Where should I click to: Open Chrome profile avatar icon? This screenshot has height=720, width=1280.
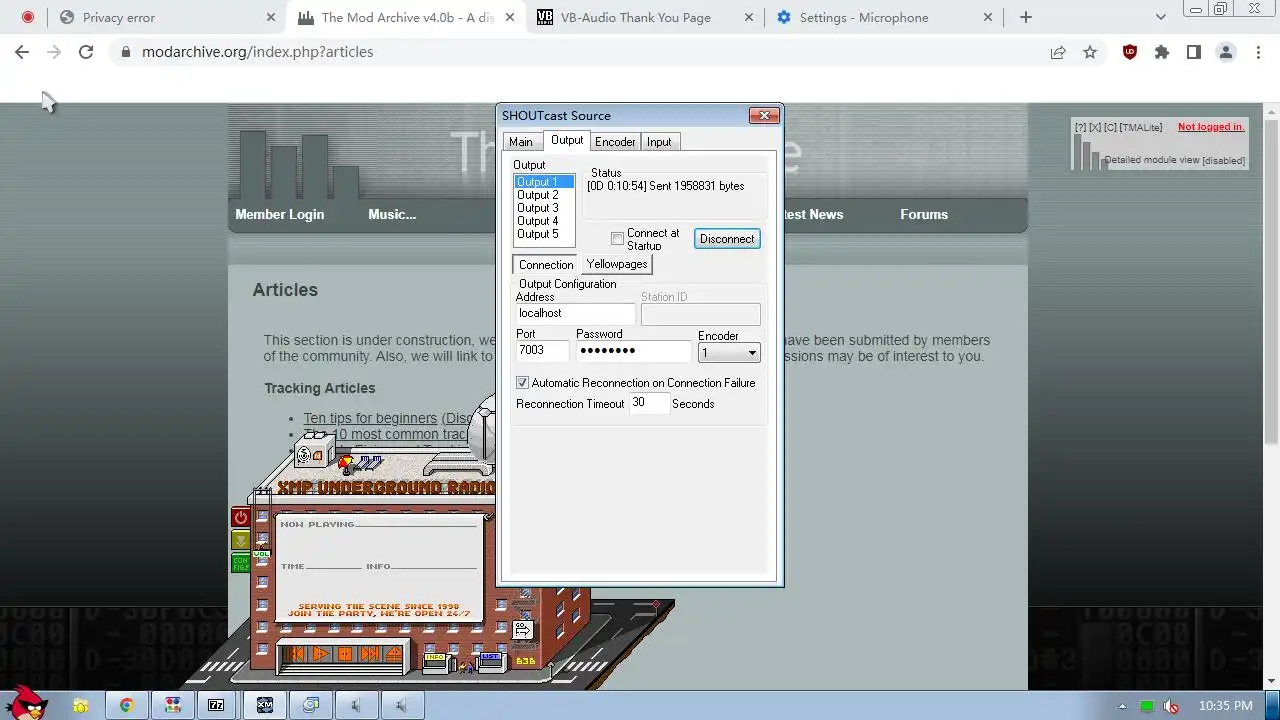tap(1226, 52)
